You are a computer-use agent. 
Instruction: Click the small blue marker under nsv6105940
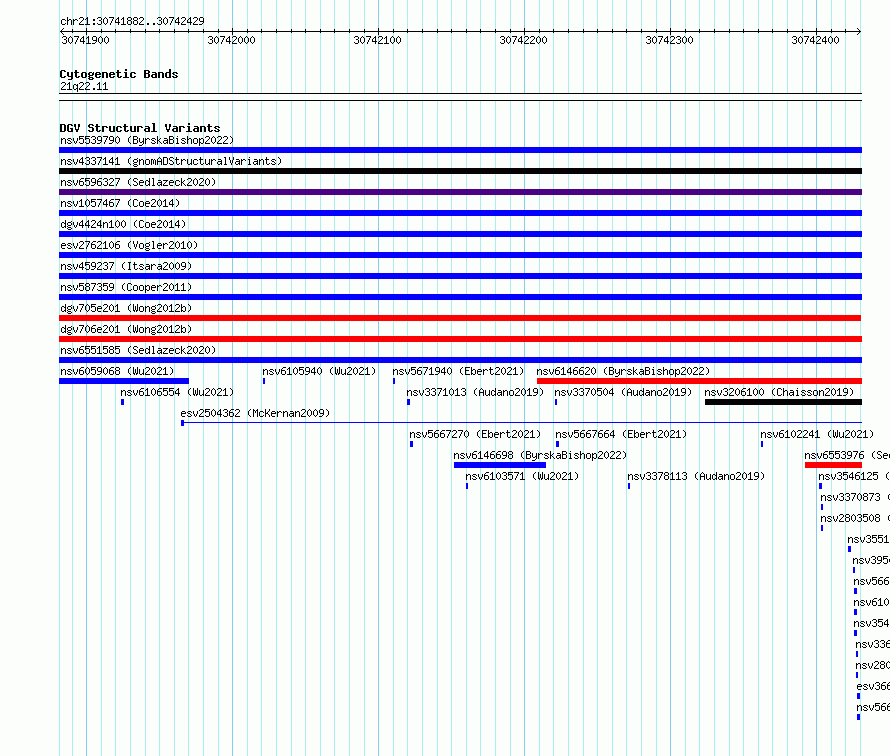(264, 381)
